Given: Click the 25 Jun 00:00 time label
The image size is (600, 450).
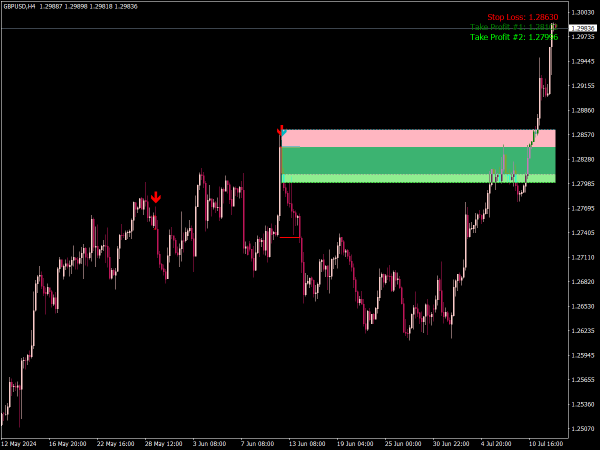Looking at the screenshot, I should pyautogui.click(x=403, y=443).
